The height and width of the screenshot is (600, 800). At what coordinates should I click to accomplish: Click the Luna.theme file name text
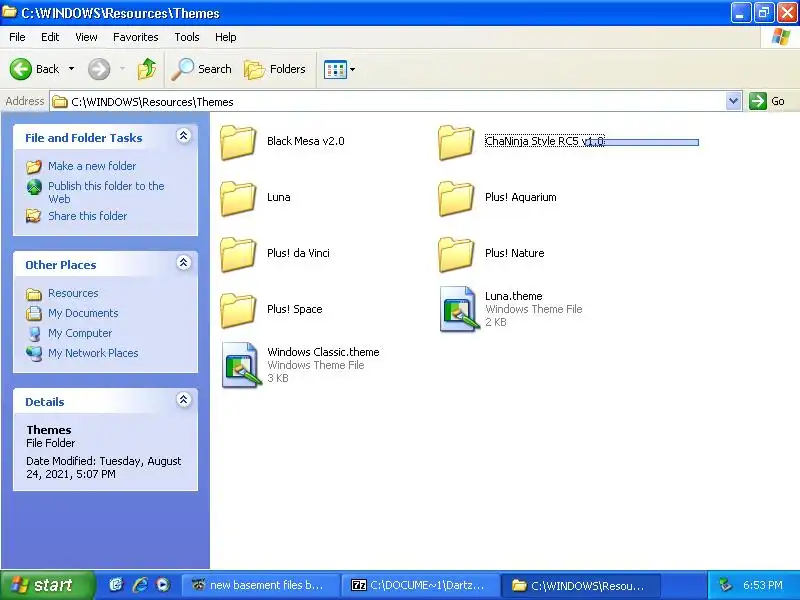[x=513, y=296]
